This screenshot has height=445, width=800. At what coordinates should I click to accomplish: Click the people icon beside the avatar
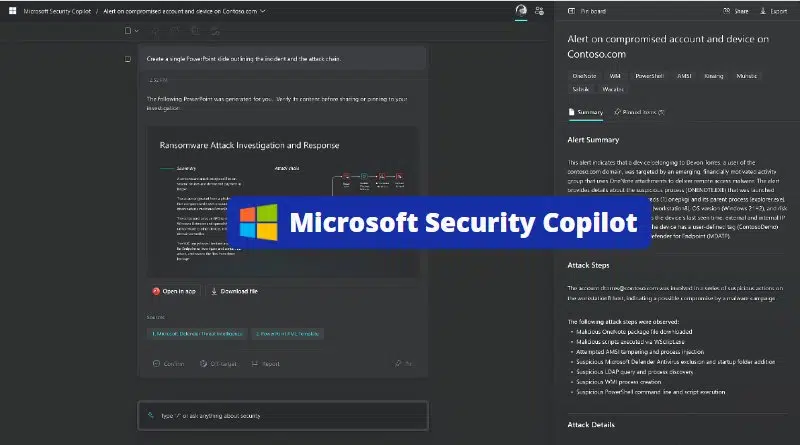(539, 11)
